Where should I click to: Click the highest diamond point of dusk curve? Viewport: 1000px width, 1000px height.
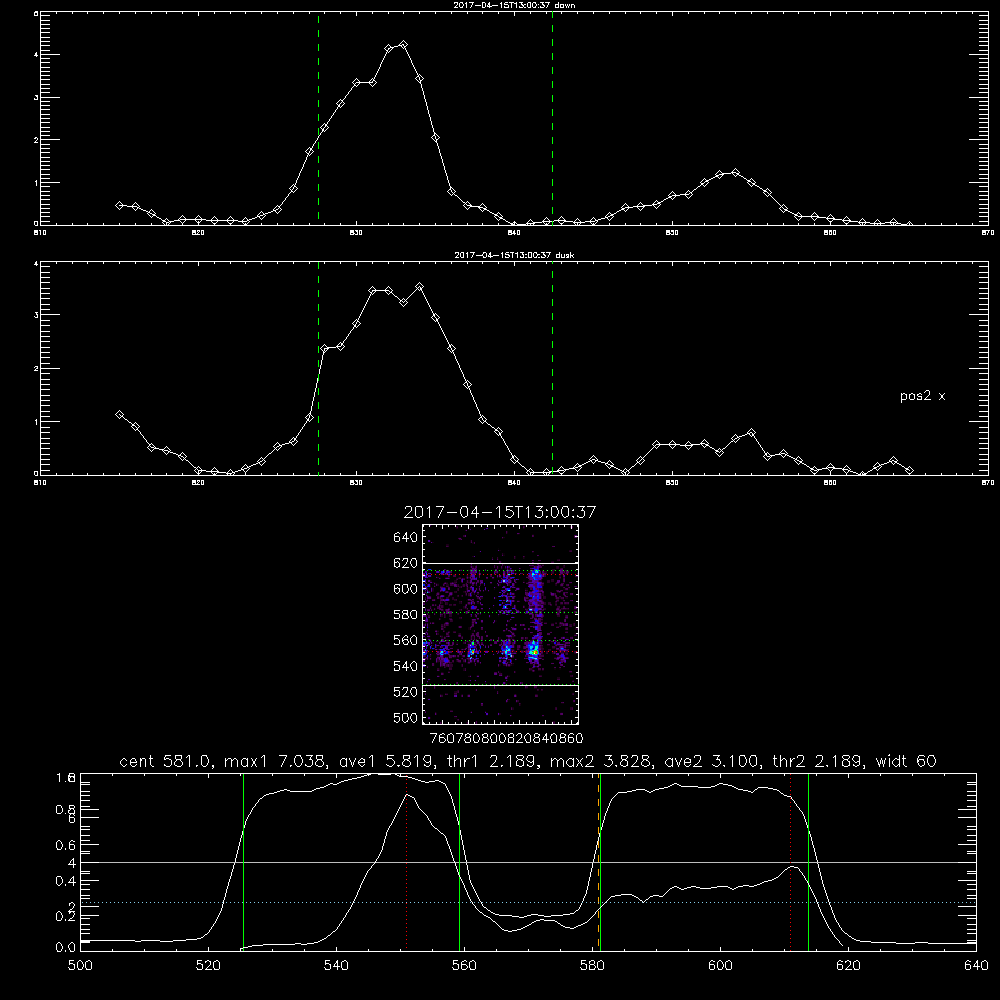pos(419,287)
